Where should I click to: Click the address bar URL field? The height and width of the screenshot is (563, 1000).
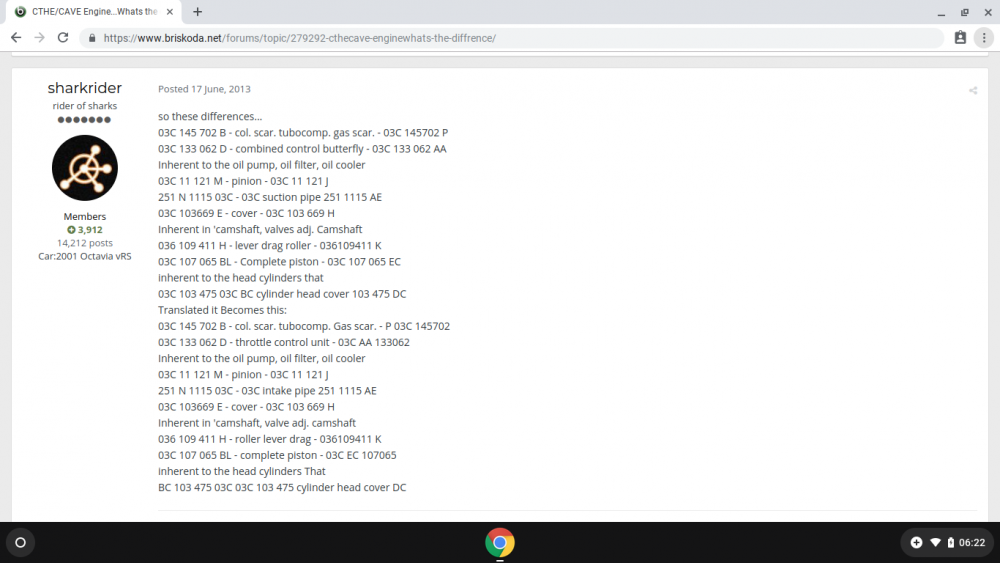coord(510,38)
